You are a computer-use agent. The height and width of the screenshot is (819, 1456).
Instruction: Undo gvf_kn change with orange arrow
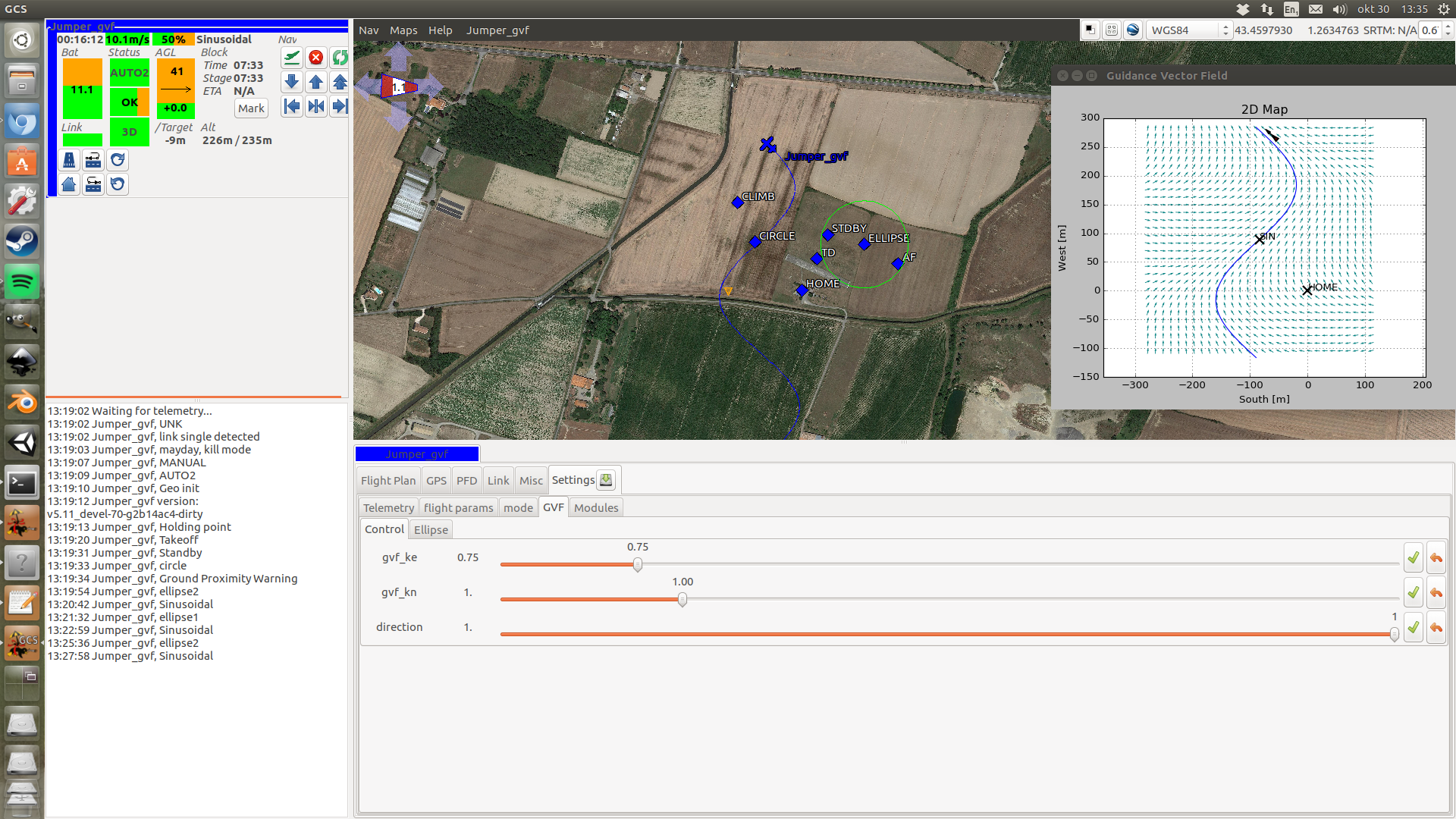[1436, 593]
